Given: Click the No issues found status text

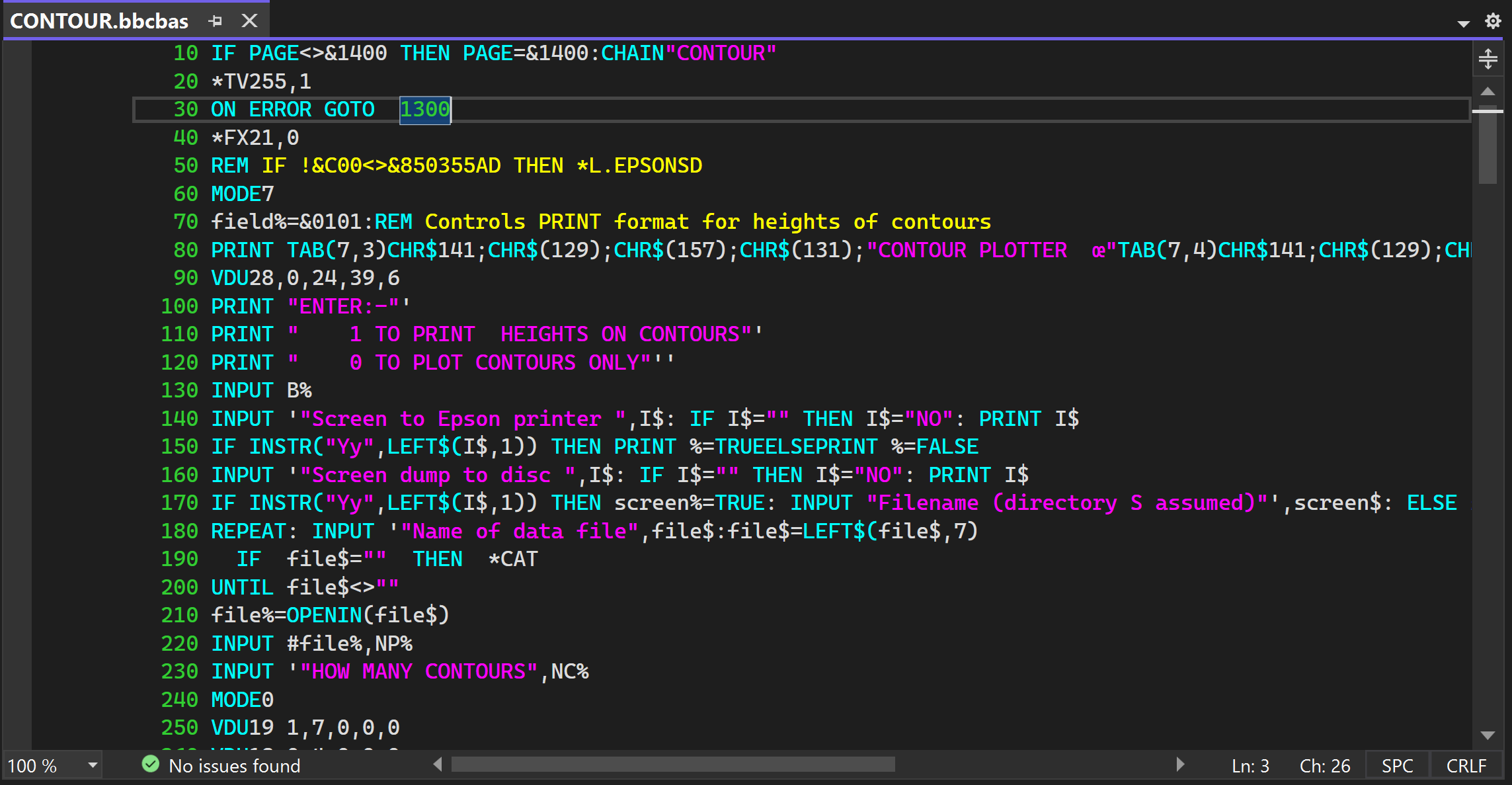Looking at the screenshot, I should point(235,766).
